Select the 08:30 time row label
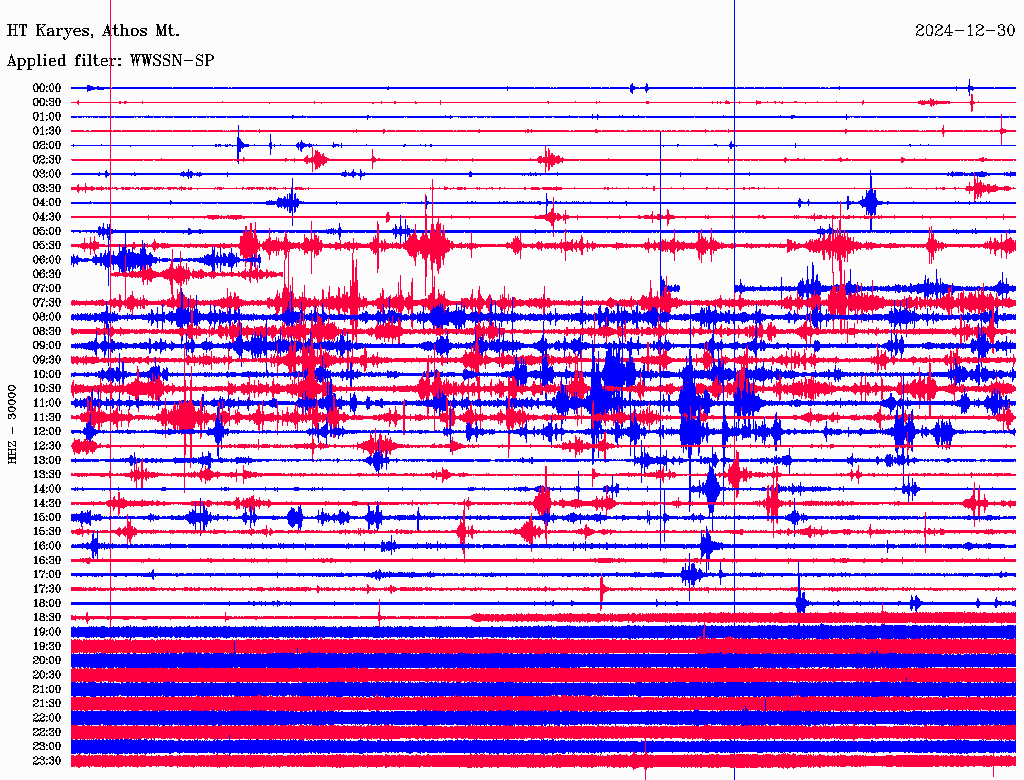The height and width of the screenshot is (780, 1024). [47, 332]
